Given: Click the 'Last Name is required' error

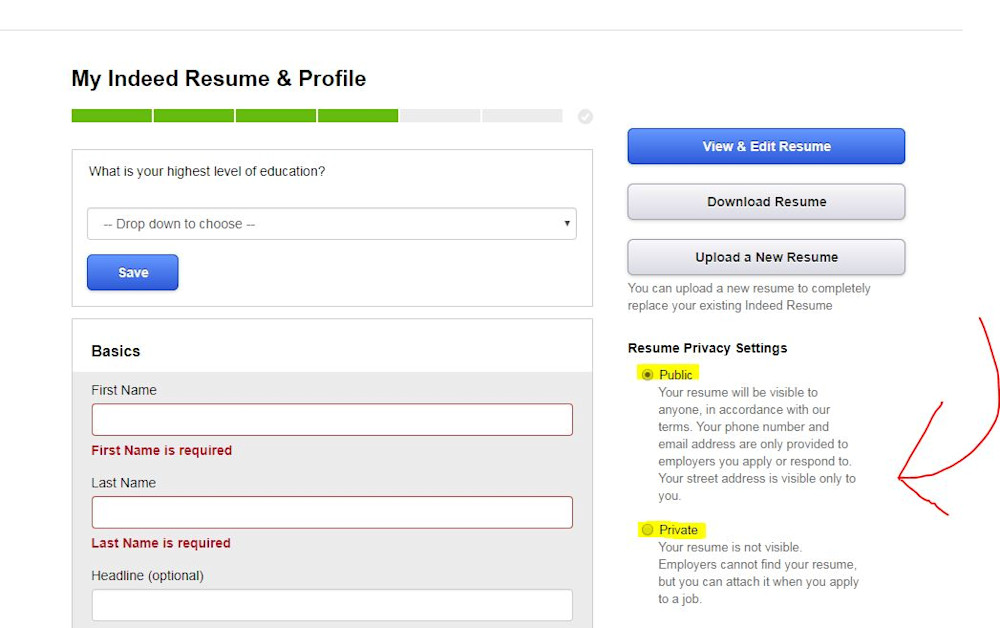Looking at the screenshot, I should pyautogui.click(x=161, y=543).
